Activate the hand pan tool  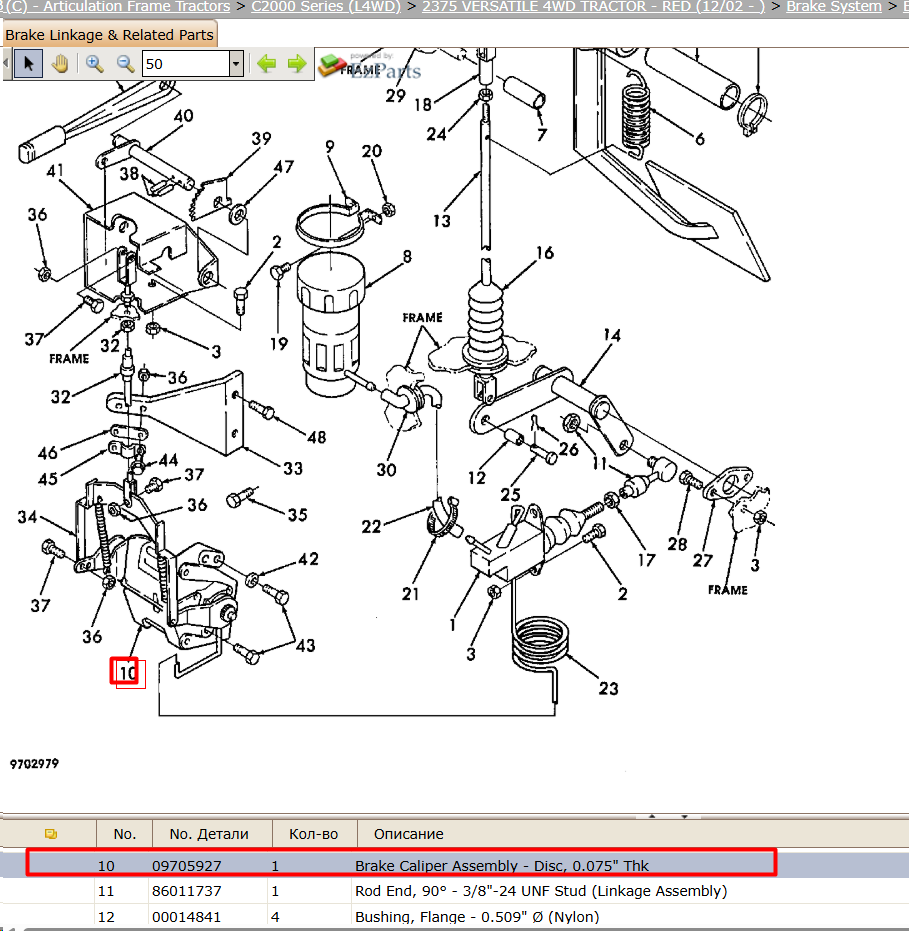click(60, 64)
